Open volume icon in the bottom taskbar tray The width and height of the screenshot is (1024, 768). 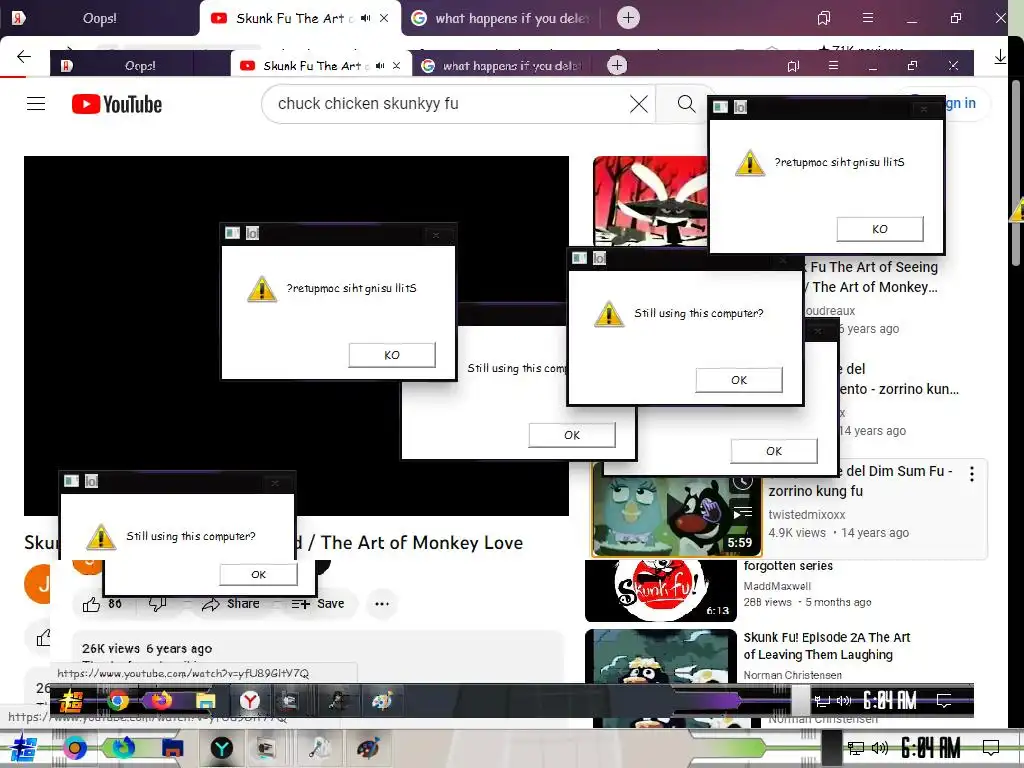[x=880, y=748]
